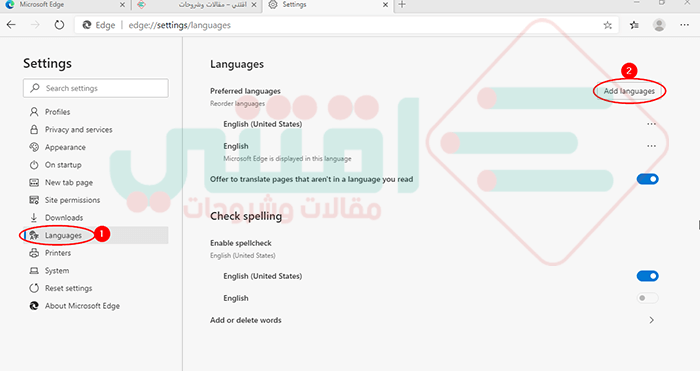
Task: Open a new tab with plus button
Action: 402,4
